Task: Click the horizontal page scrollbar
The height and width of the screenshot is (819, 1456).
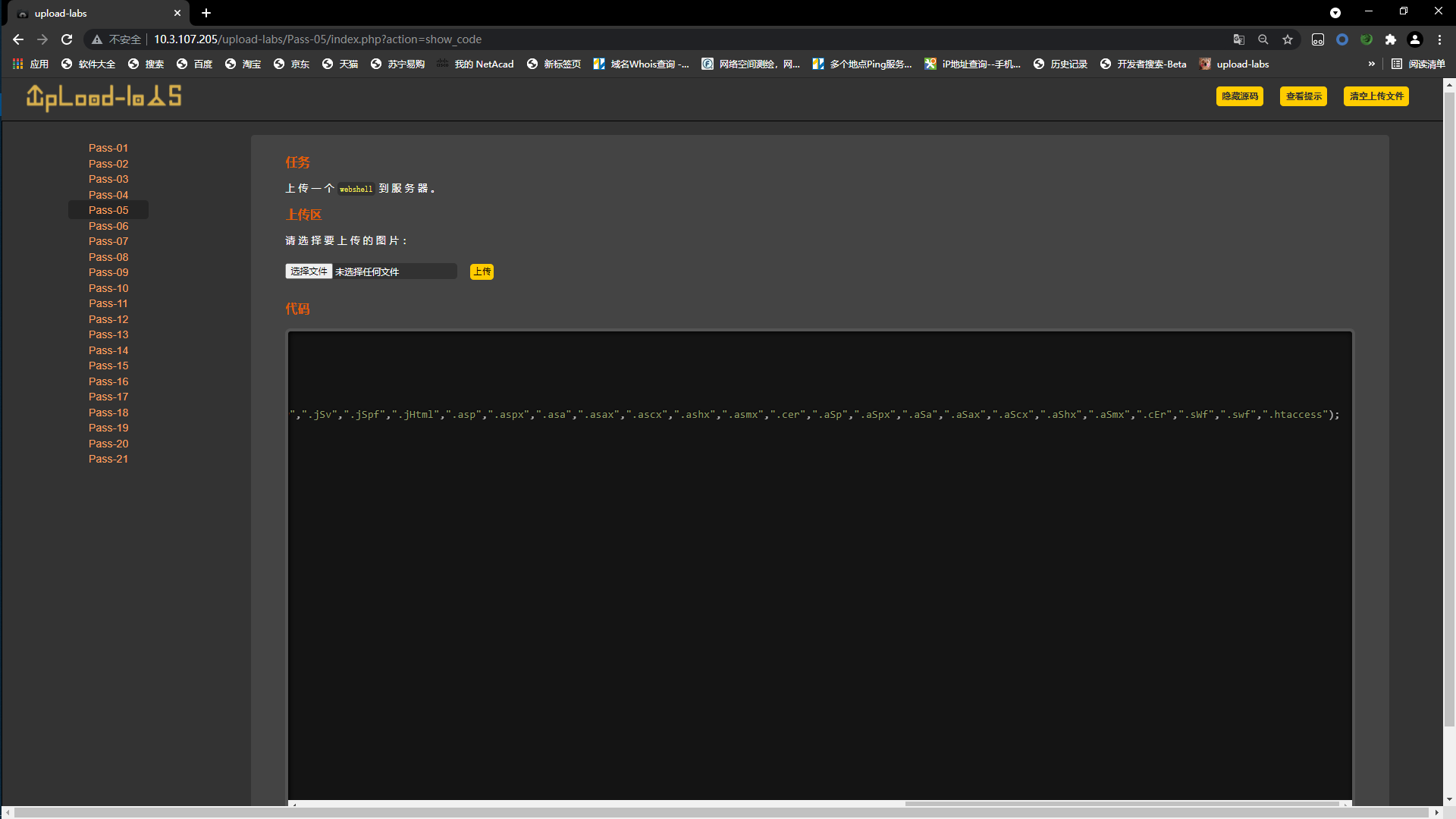Action: click(720, 812)
